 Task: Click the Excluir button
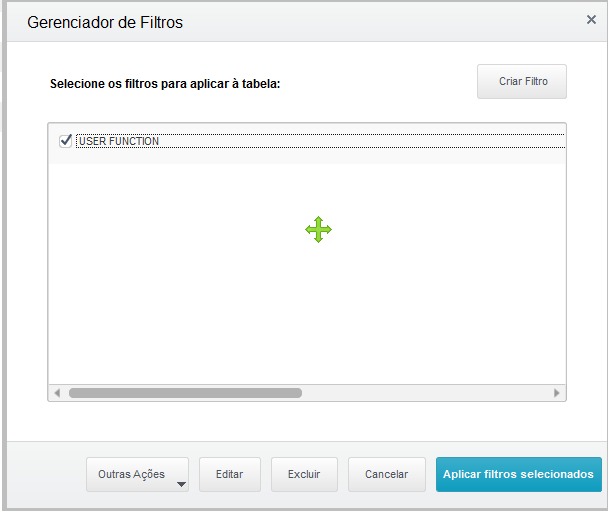point(304,474)
